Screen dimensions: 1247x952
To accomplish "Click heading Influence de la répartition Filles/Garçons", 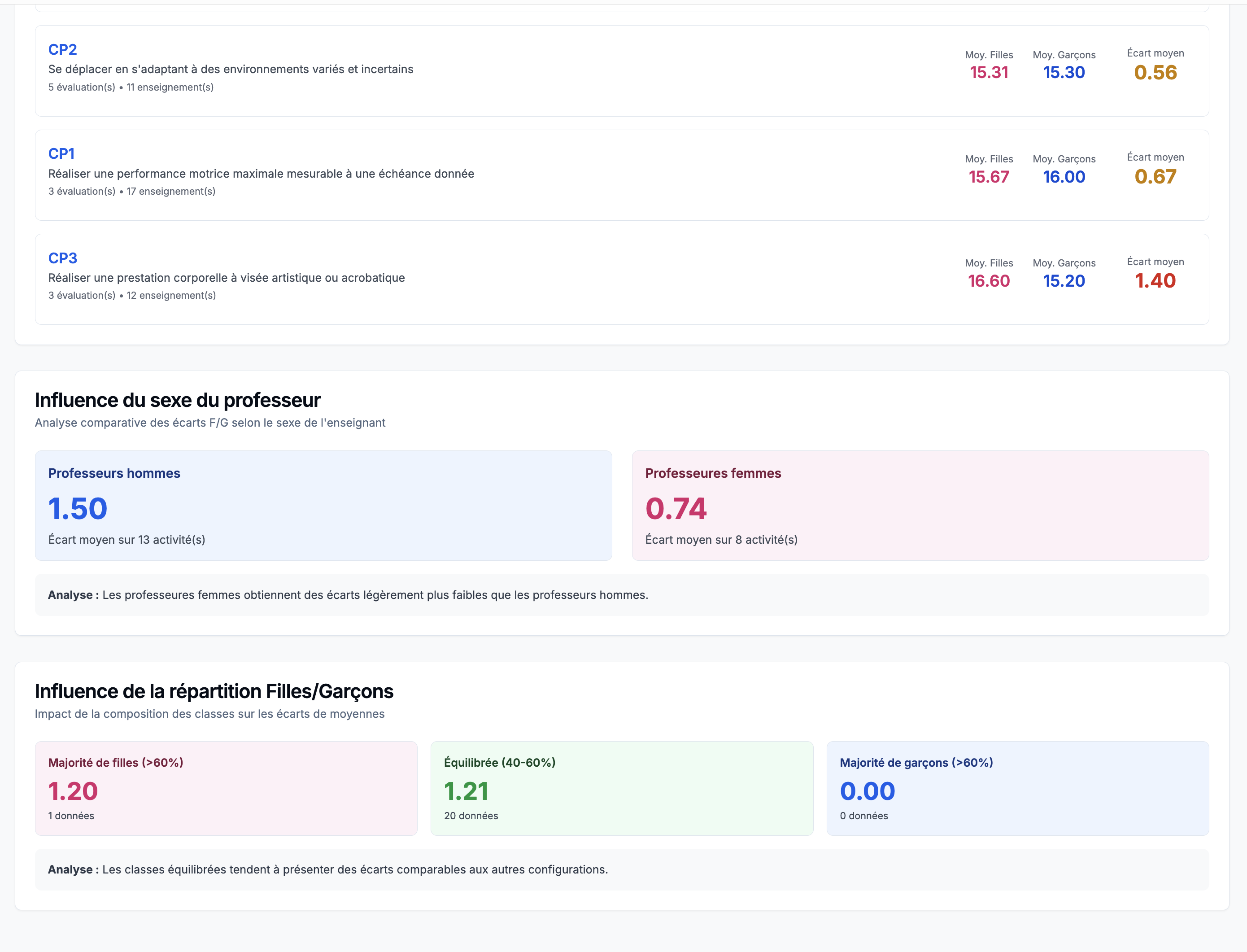I will [x=214, y=691].
